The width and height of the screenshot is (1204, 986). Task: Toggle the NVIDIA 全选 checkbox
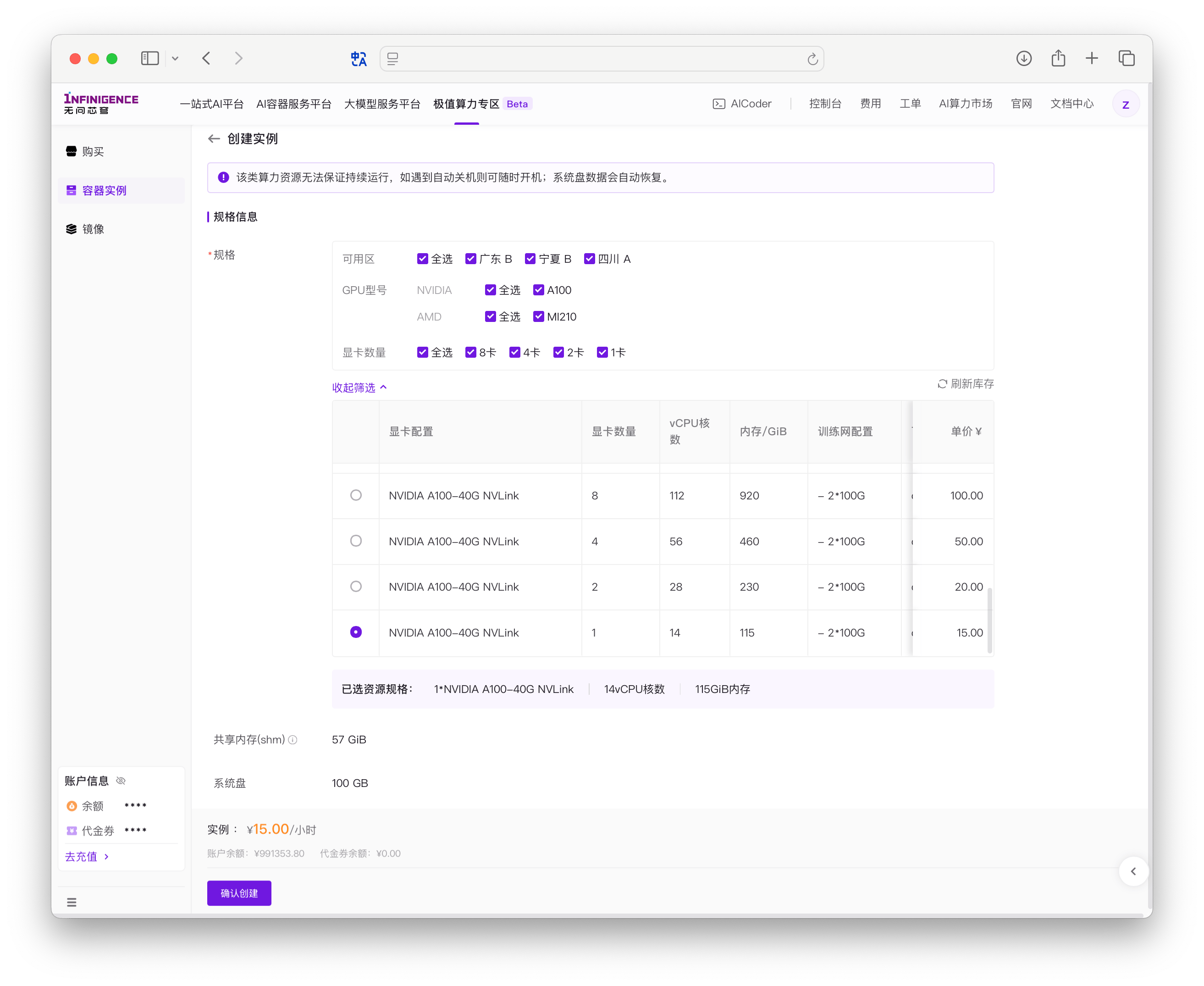[x=490, y=290]
